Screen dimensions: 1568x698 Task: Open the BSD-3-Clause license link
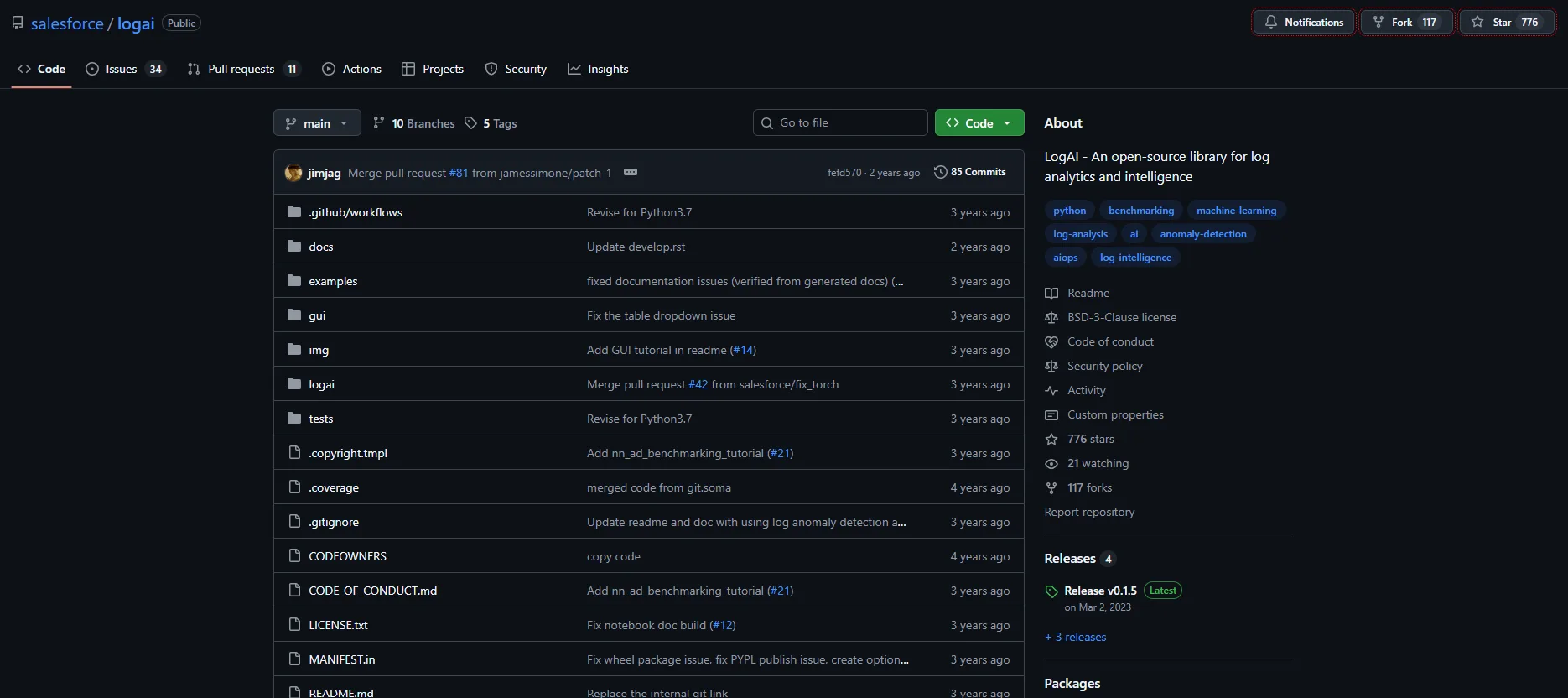pyautogui.click(x=1121, y=317)
